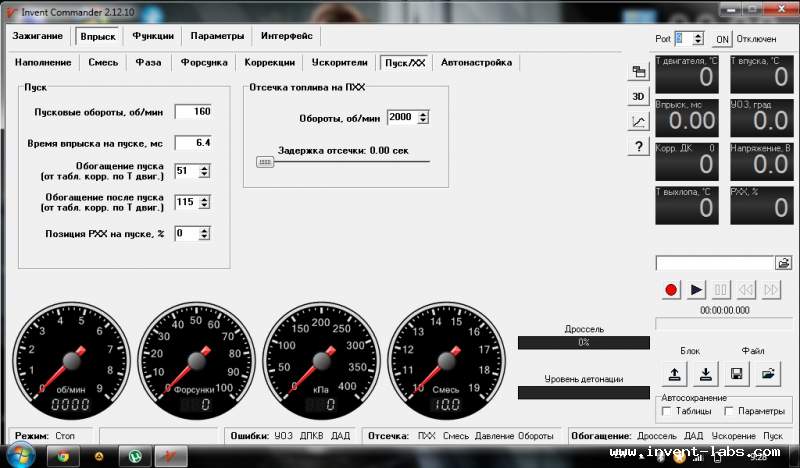Open the Автонастройка sub-tab
800x468 pixels.
476,63
